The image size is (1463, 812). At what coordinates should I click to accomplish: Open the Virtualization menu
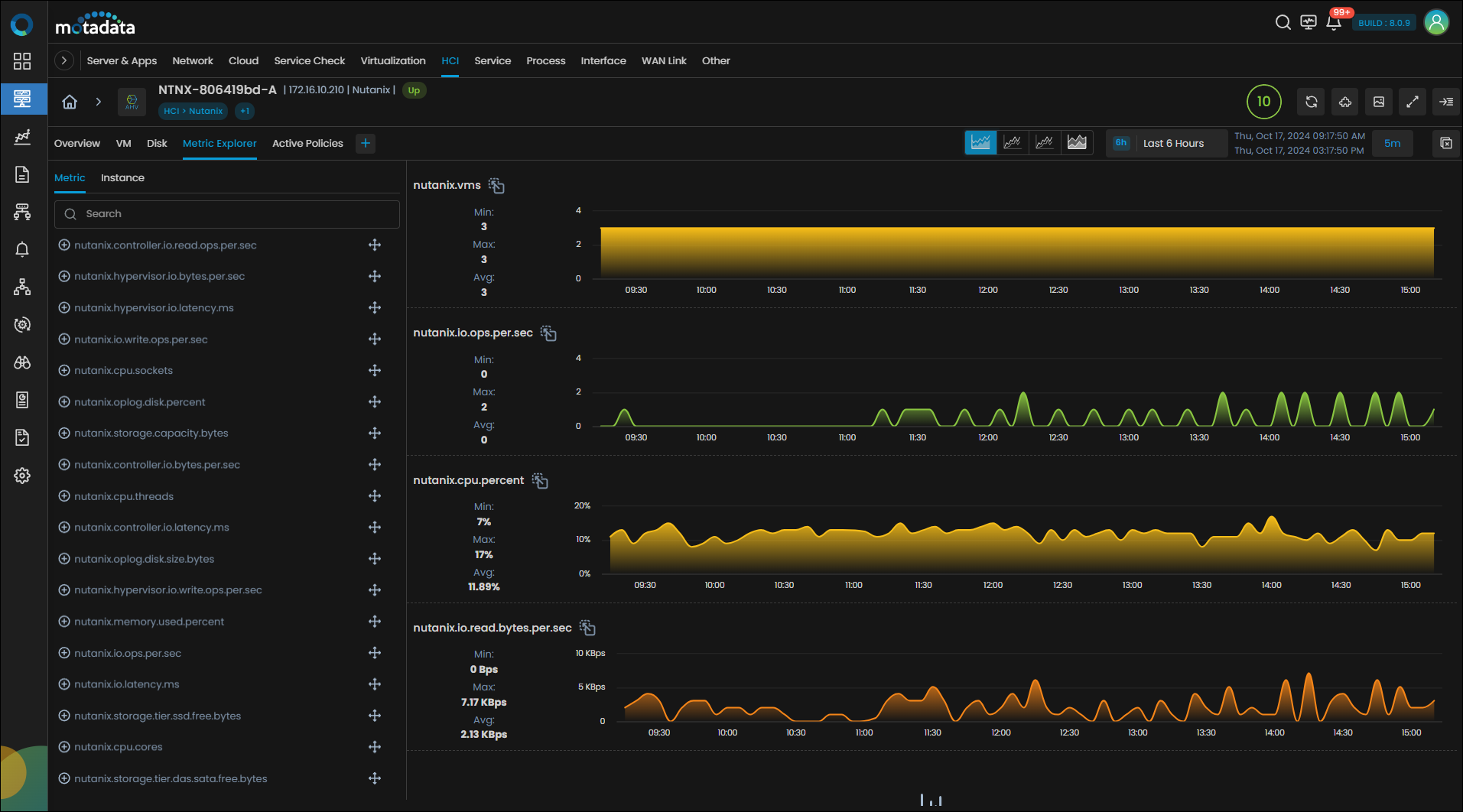(x=393, y=60)
